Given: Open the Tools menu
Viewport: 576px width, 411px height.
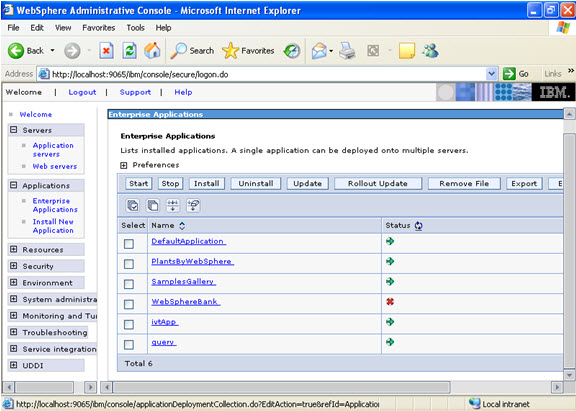Looking at the screenshot, I should tap(136, 28).
